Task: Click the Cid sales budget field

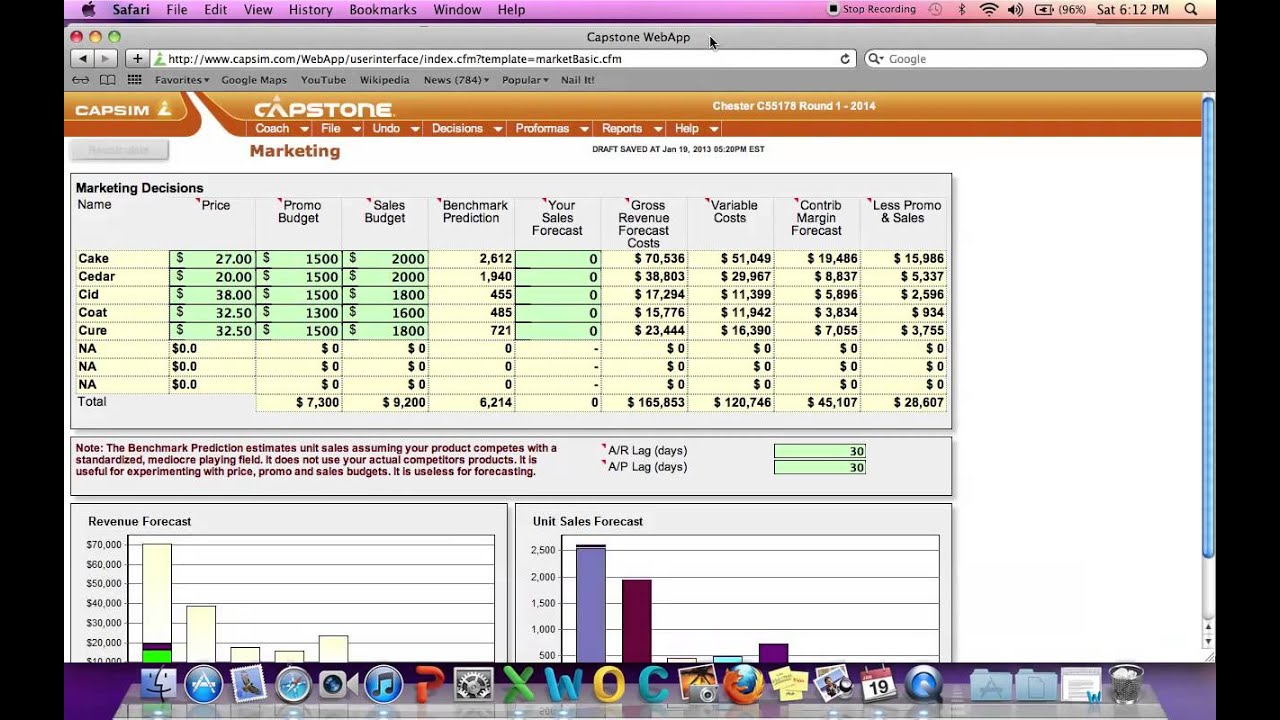Action: [x=385, y=295]
